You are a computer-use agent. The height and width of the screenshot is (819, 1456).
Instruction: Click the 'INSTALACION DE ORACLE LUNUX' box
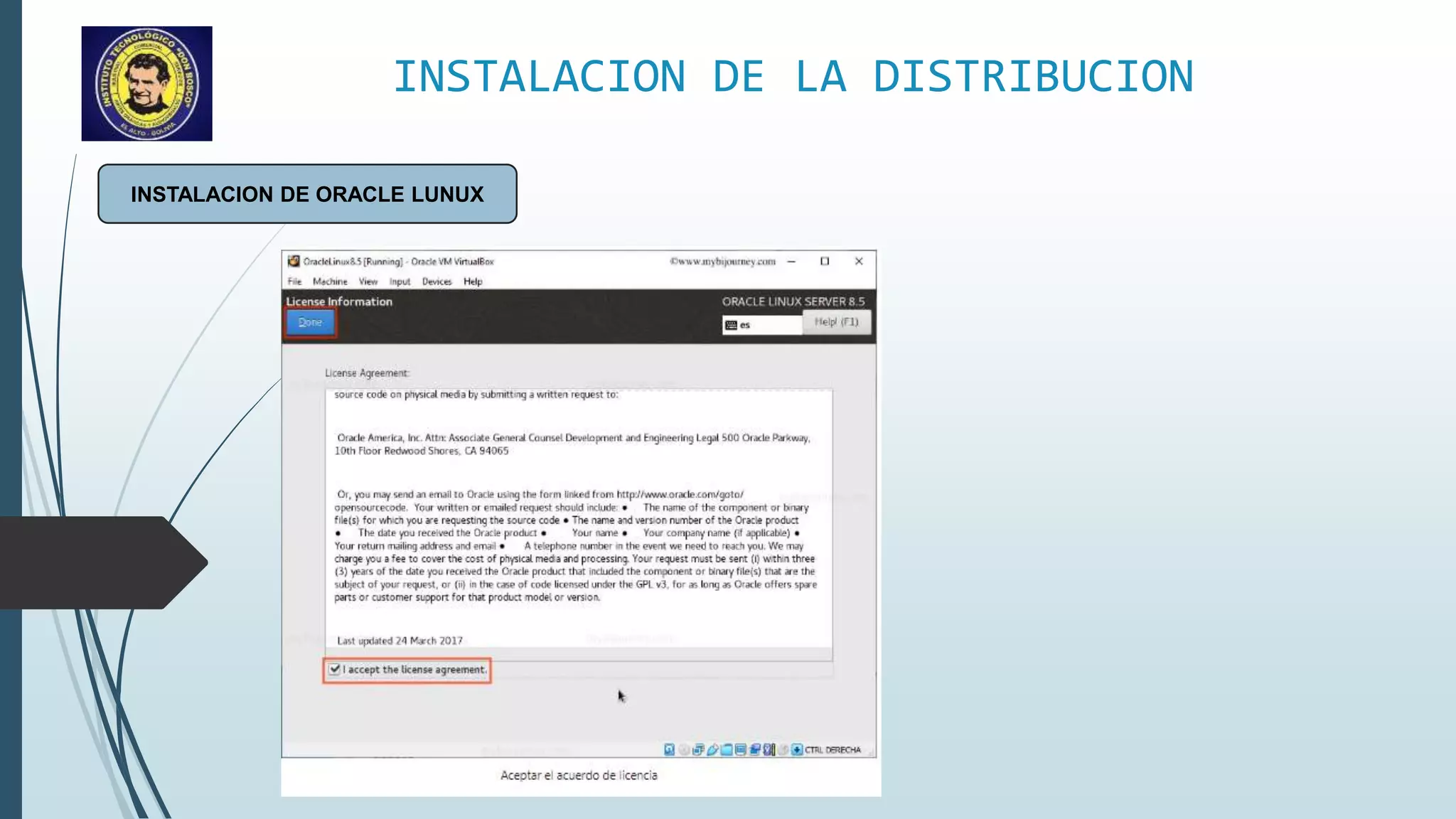pos(307,194)
